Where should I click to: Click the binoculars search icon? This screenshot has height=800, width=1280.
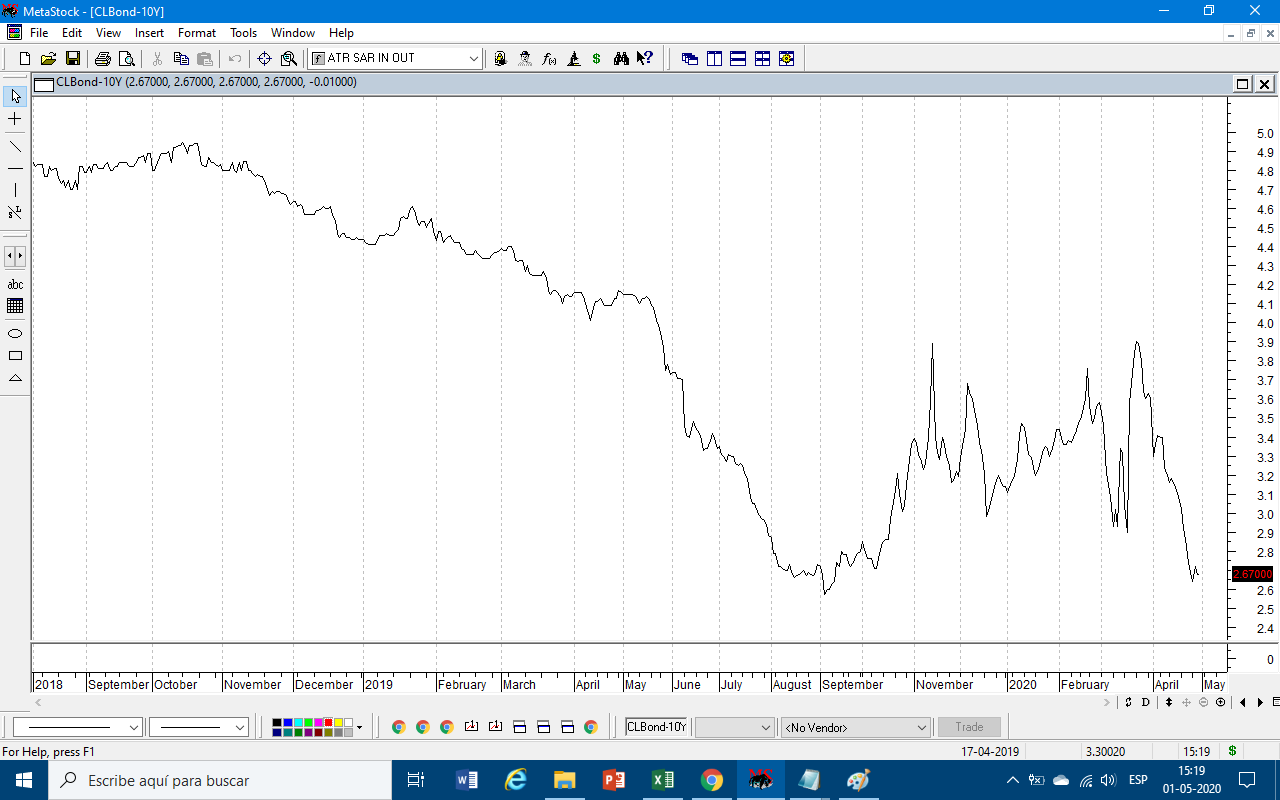tap(621, 59)
